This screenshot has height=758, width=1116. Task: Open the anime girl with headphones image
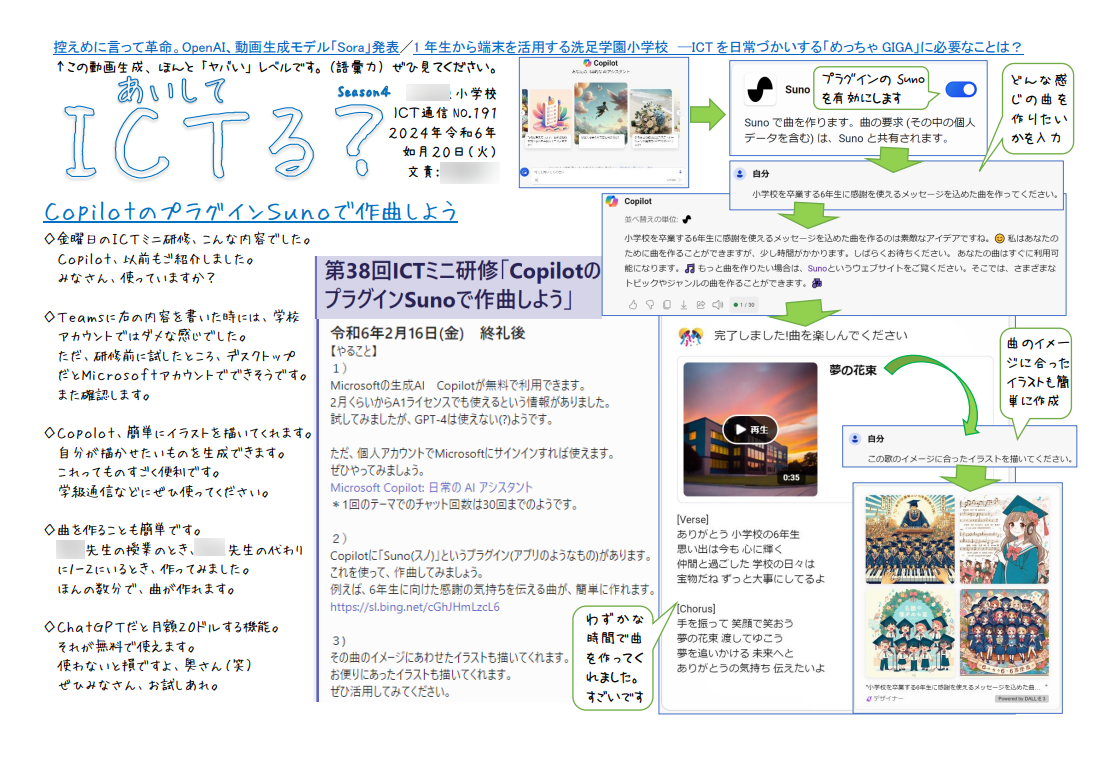[x=1004, y=539]
